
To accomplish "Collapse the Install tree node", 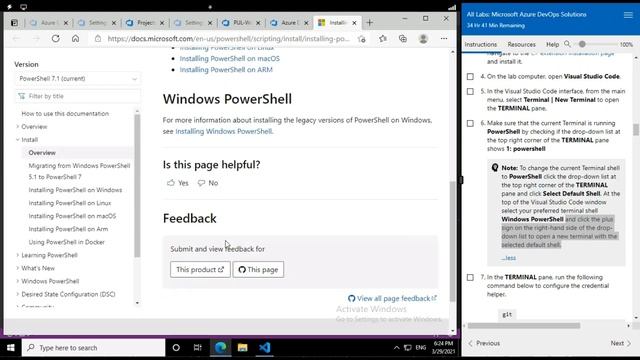I will pyautogui.click(x=18, y=140).
